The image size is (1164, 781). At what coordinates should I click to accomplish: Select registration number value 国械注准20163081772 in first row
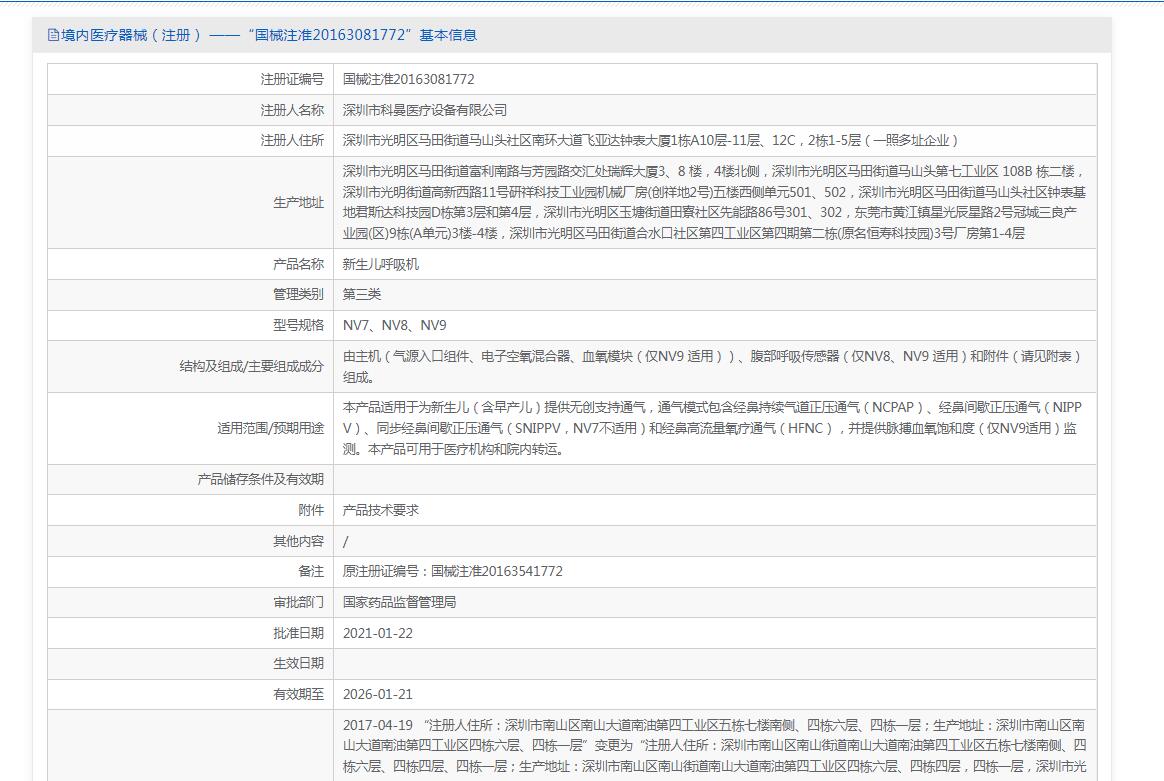point(408,79)
